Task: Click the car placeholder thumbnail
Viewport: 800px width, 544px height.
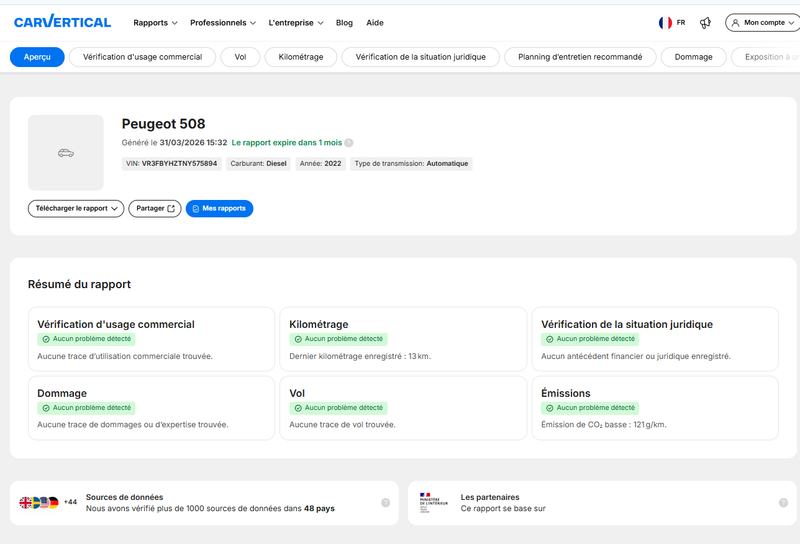Action: (66, 153)
